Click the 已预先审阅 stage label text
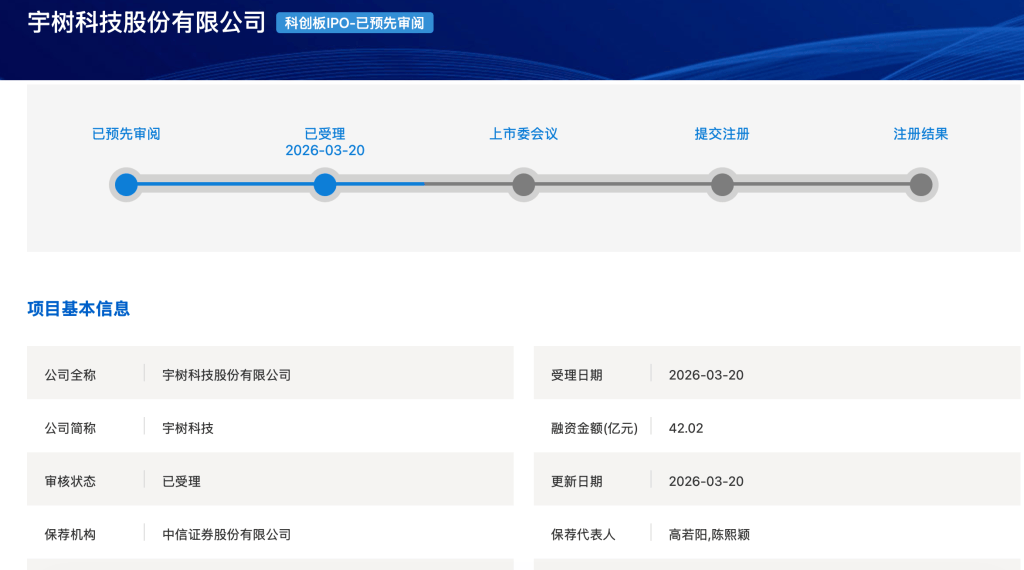 click(126, 134)
